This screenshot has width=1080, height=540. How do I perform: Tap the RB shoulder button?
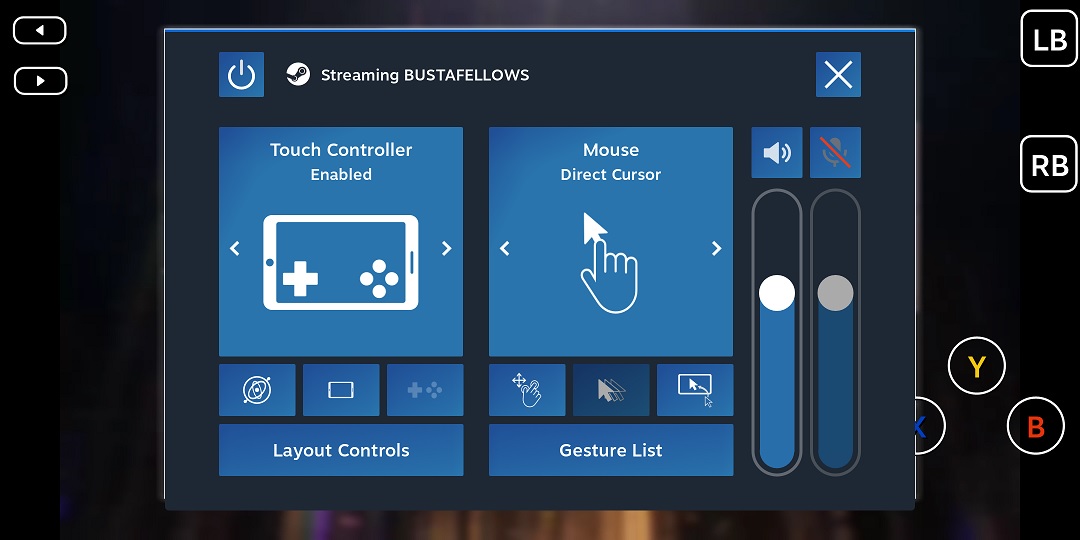pyautogui.click(x=1049, y=164)
